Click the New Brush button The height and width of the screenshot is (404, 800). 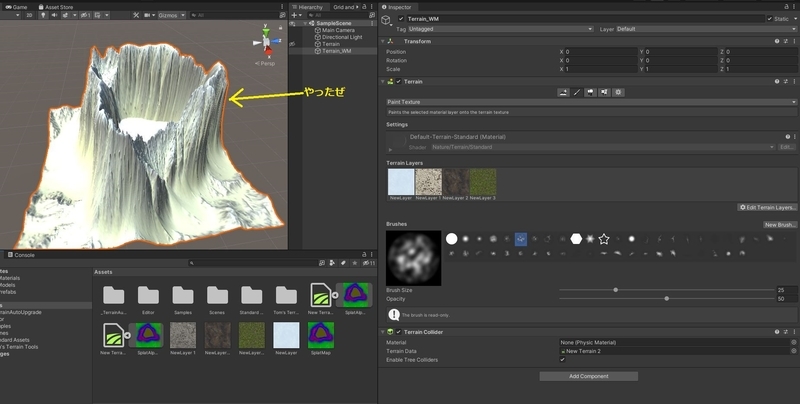pos(780,224)
